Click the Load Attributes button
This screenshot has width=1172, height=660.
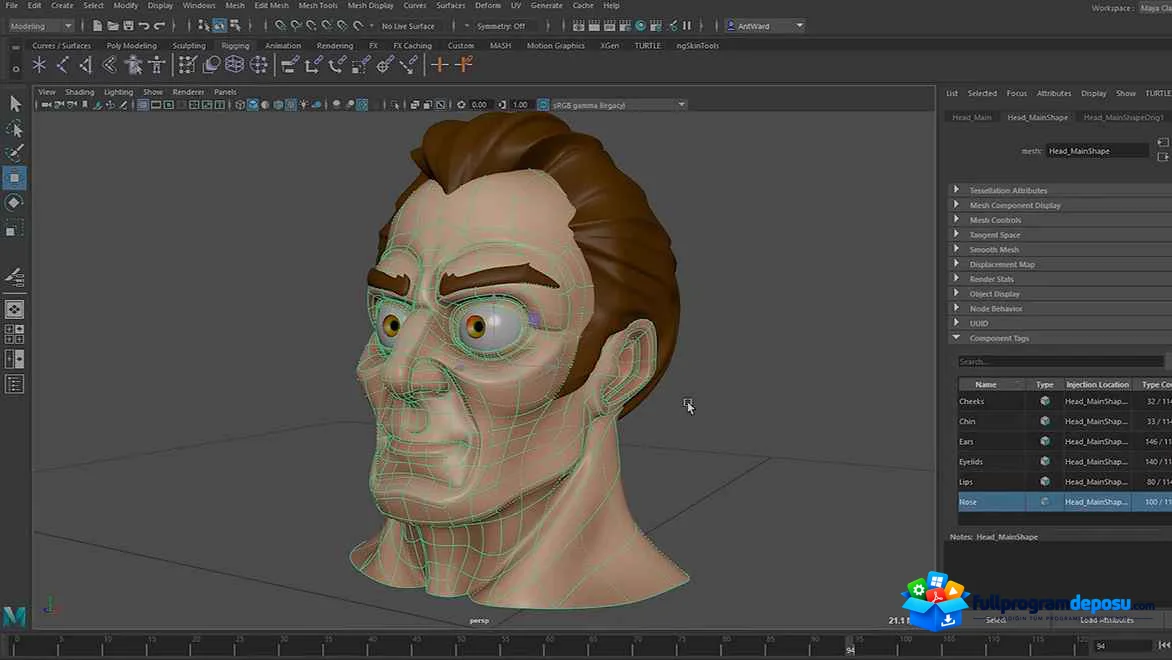(1106, 620)
